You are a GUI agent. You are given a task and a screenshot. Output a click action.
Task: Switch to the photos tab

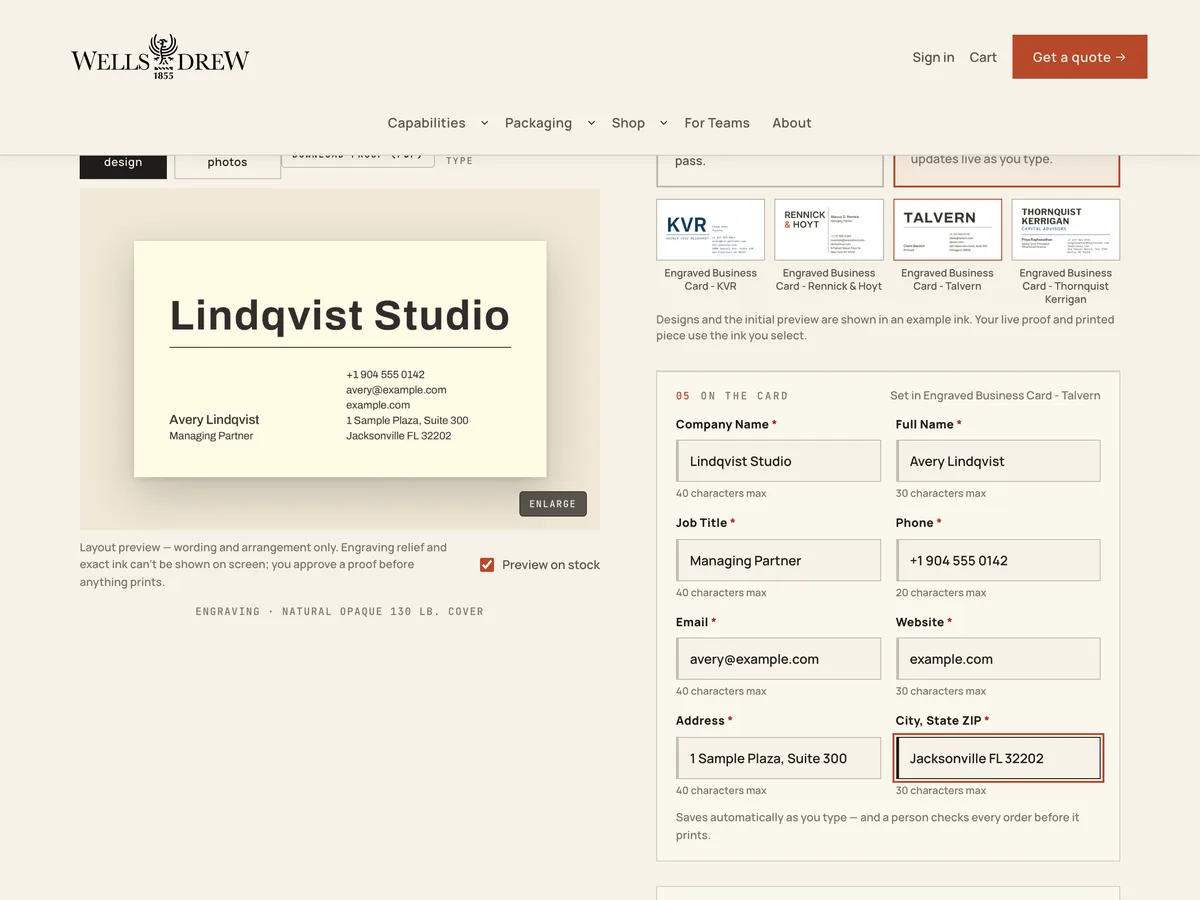click(227, 166)
